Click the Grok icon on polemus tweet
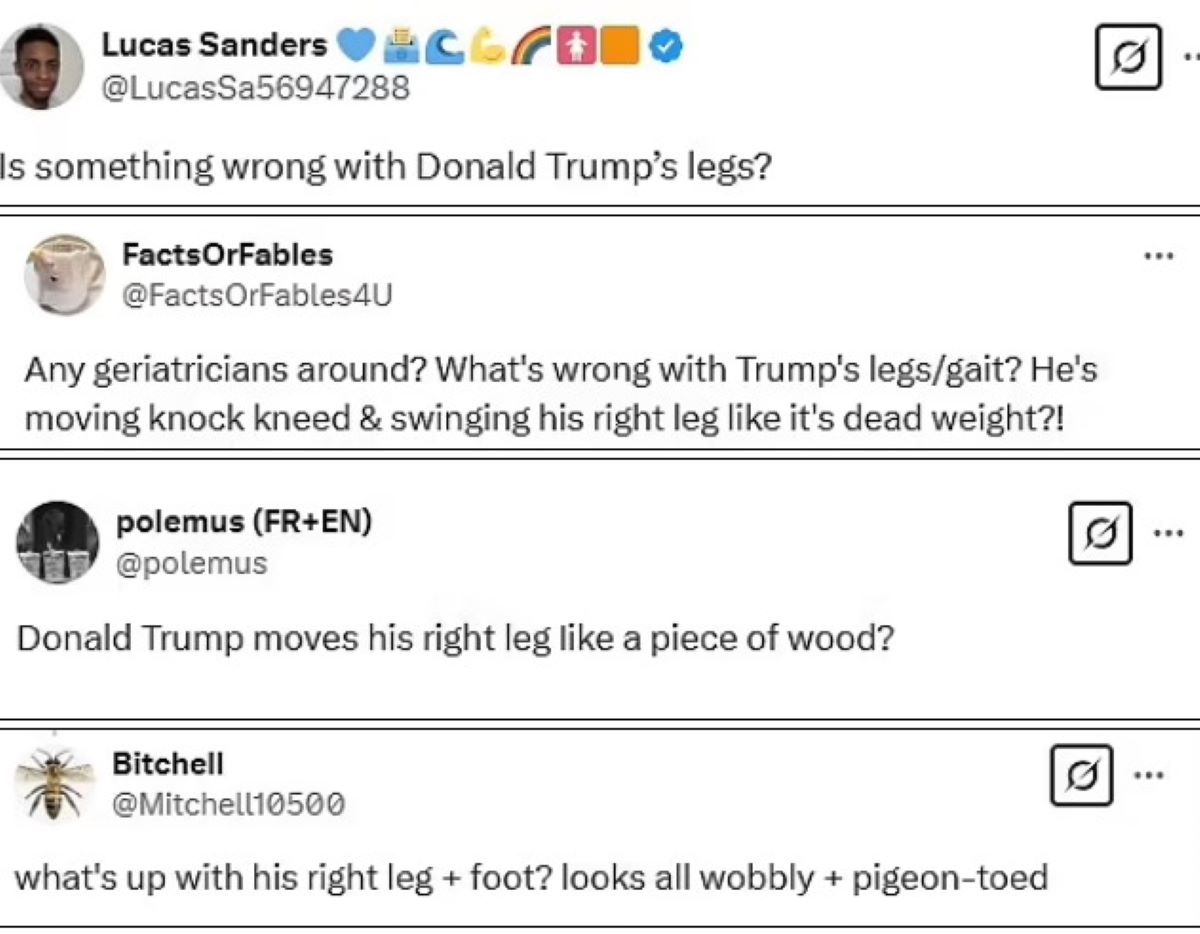Image resolution: width=1200 pixels, height=934 pixels. 1101,533
